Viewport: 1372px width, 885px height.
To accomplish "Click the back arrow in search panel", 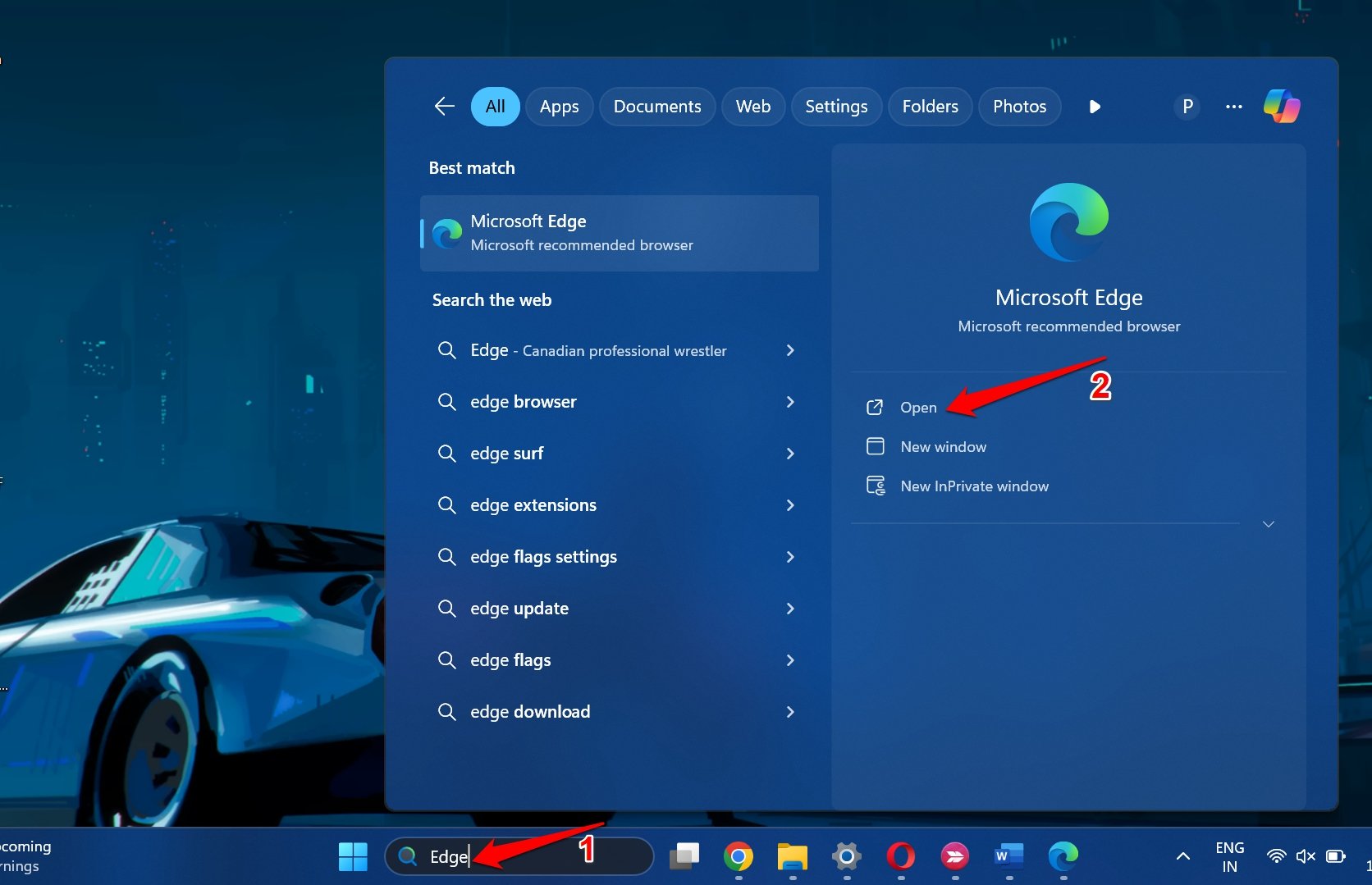I will (x=444, y=106).
